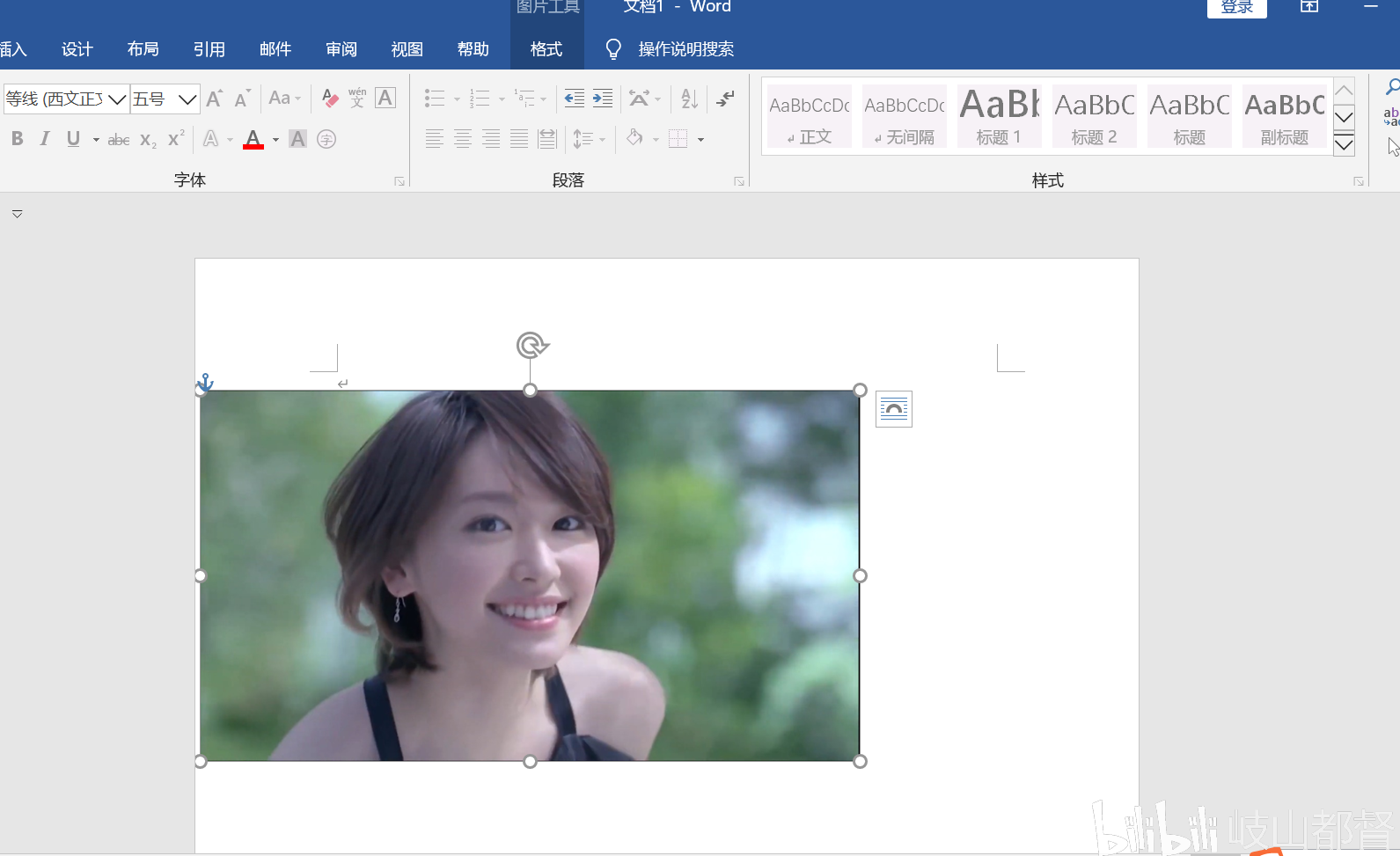
Task: Show or hide paragraph marks
Action: (x=726, y=98)
